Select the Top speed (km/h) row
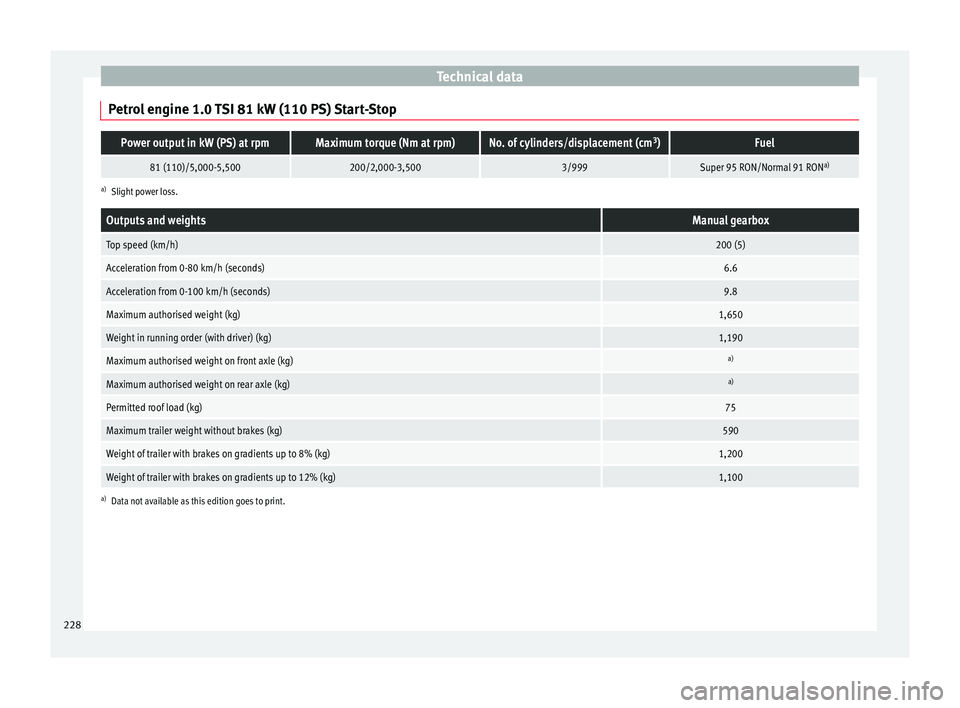The image size is (960, 708). tap(143, 245)
